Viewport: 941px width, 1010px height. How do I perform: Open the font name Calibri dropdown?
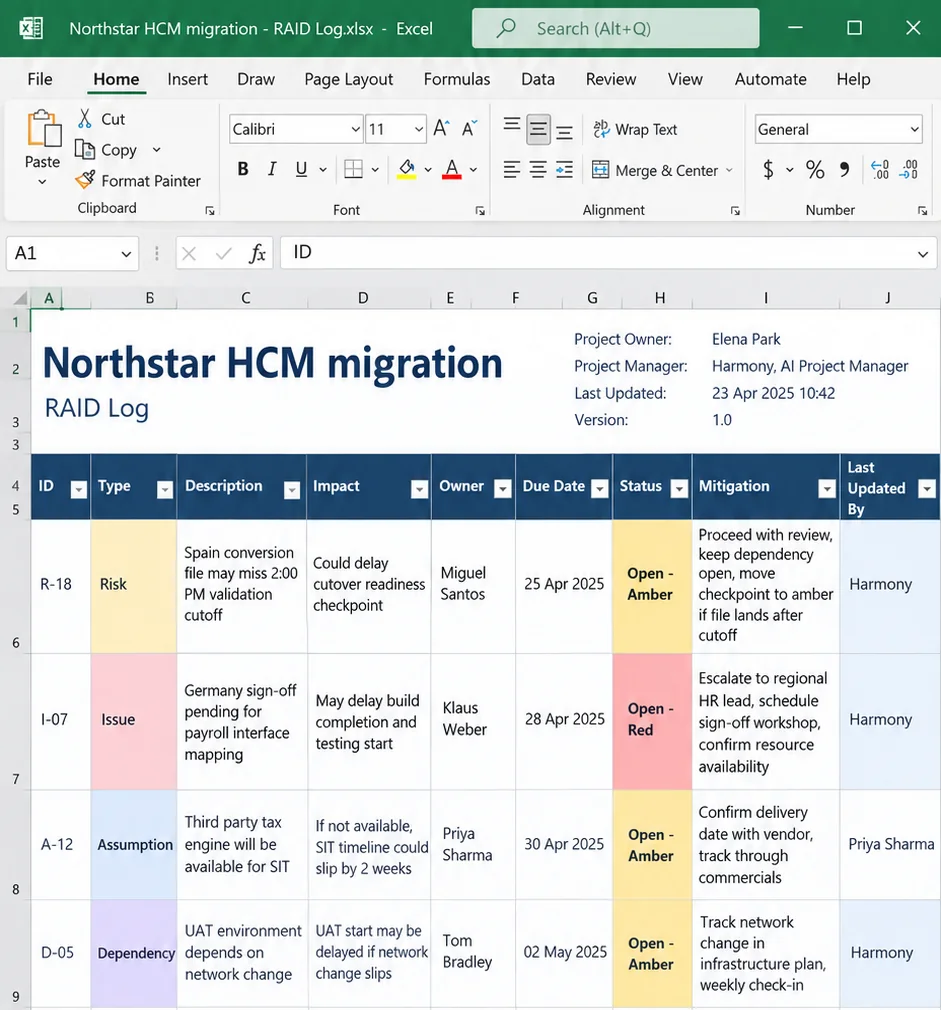click(x=355, y=129)
